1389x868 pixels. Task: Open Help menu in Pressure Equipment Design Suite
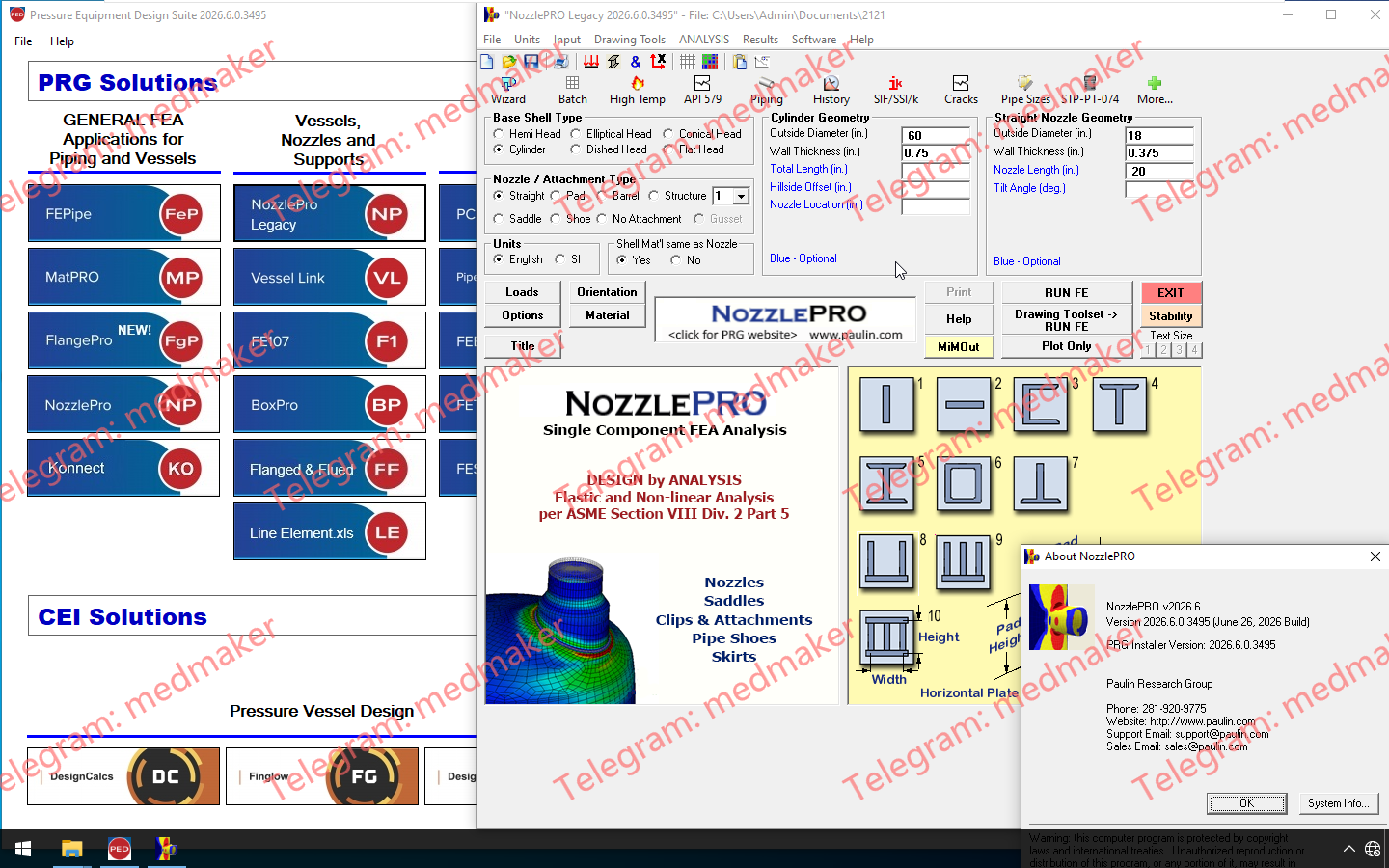point(62,41)
